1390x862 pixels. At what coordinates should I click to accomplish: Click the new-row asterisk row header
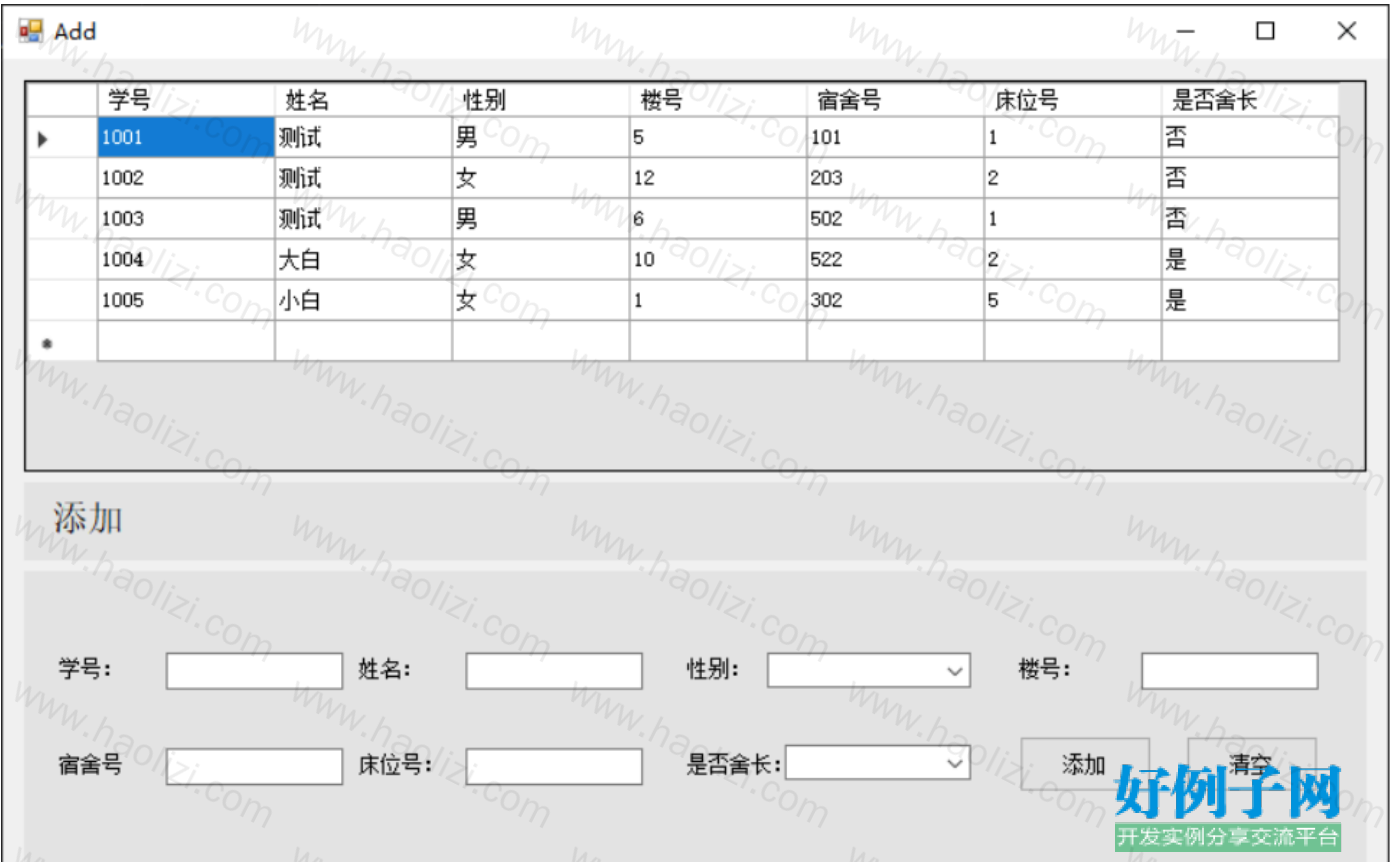pyautogui.click(x=62, y=342)
